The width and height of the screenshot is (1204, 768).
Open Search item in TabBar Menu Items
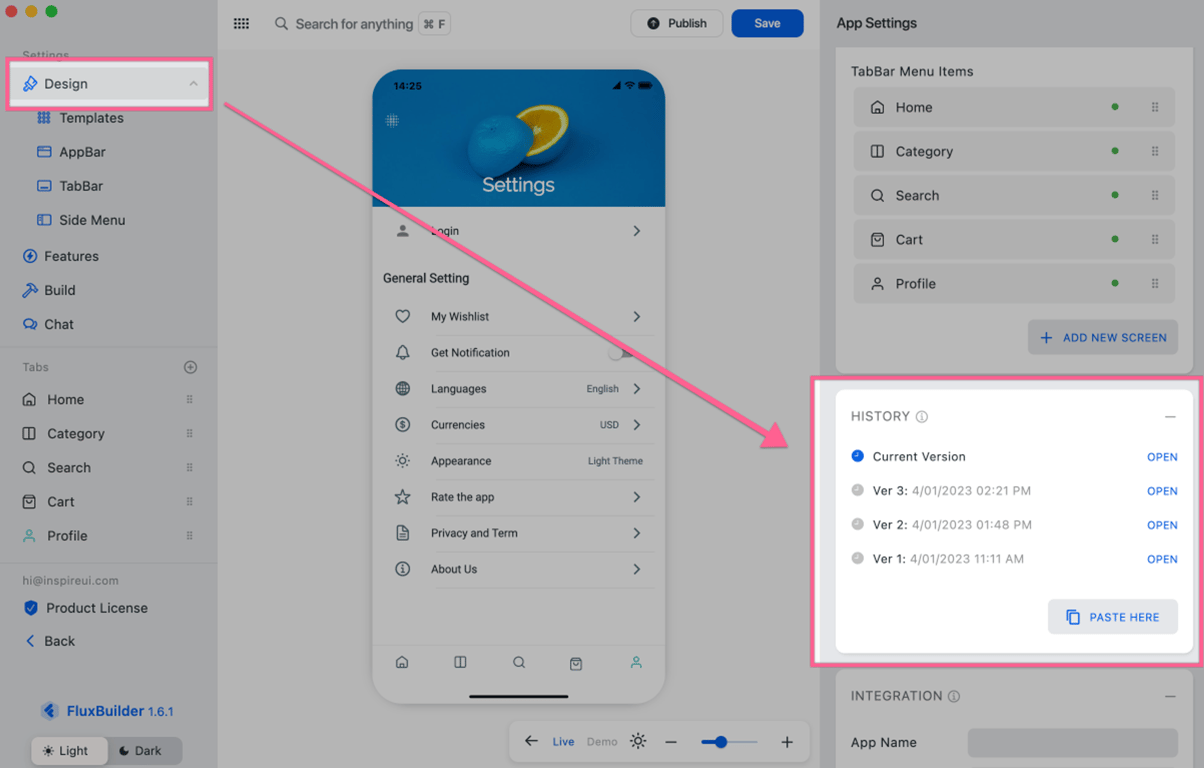pyautogui.click(x=1014, y=195)
